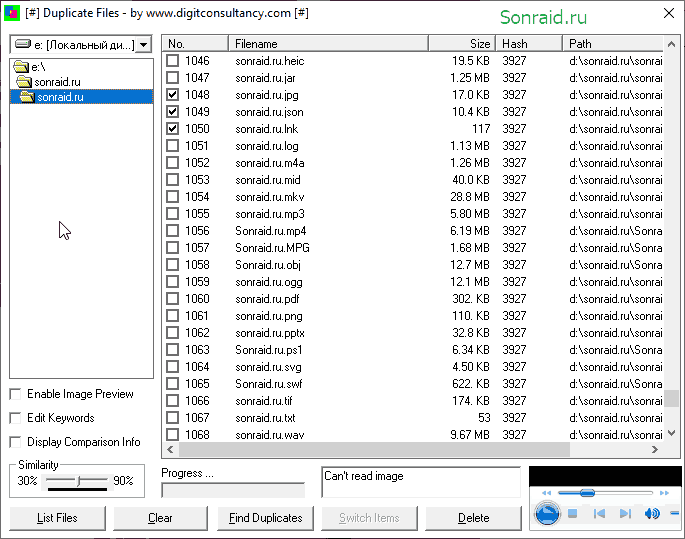Skip to previous track in media player
The height and width of the screenshot is (539, 685).
coord(599,513)
